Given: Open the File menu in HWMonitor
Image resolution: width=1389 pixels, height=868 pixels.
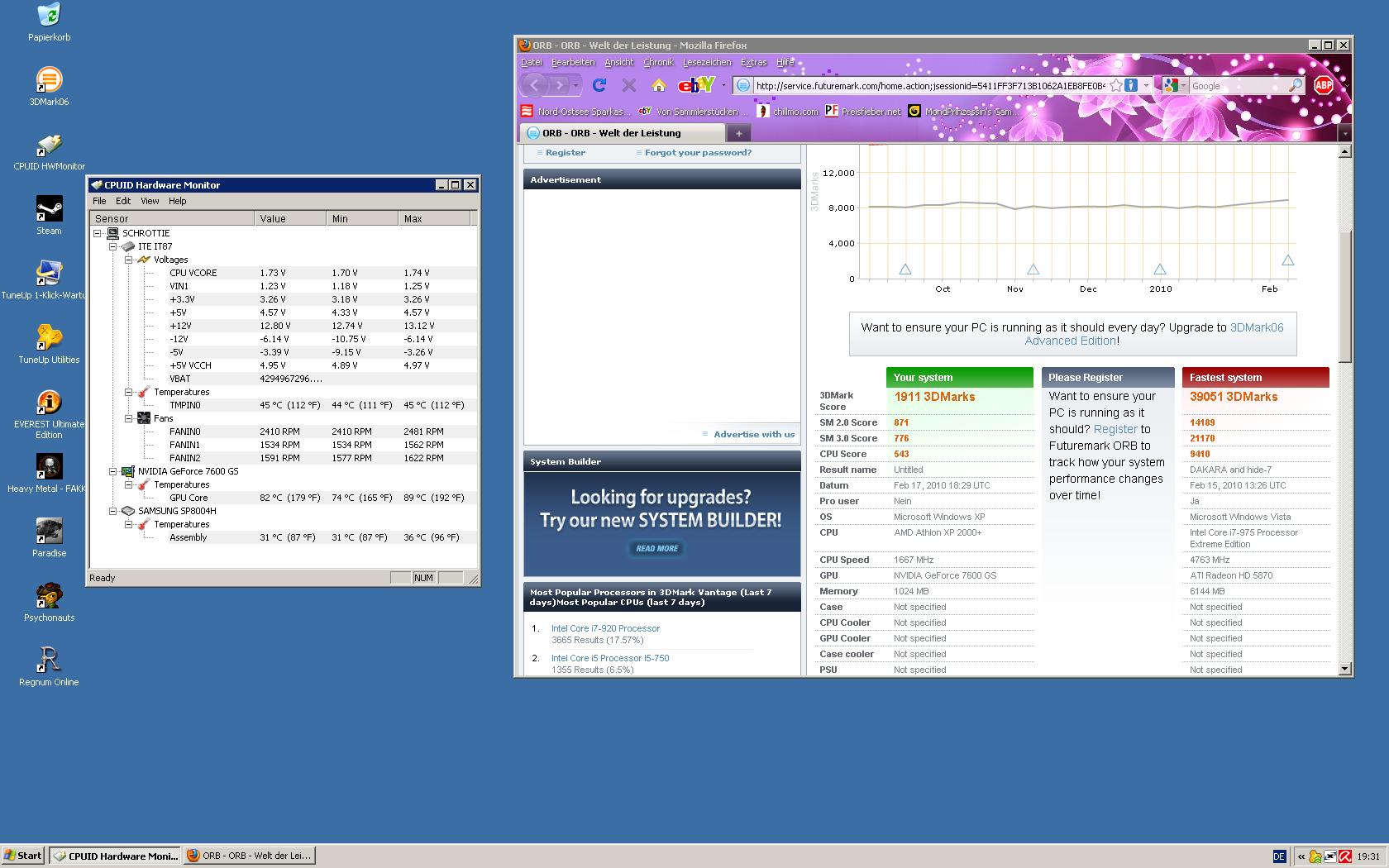Looking at the screenshot, I should click(99, 201).
